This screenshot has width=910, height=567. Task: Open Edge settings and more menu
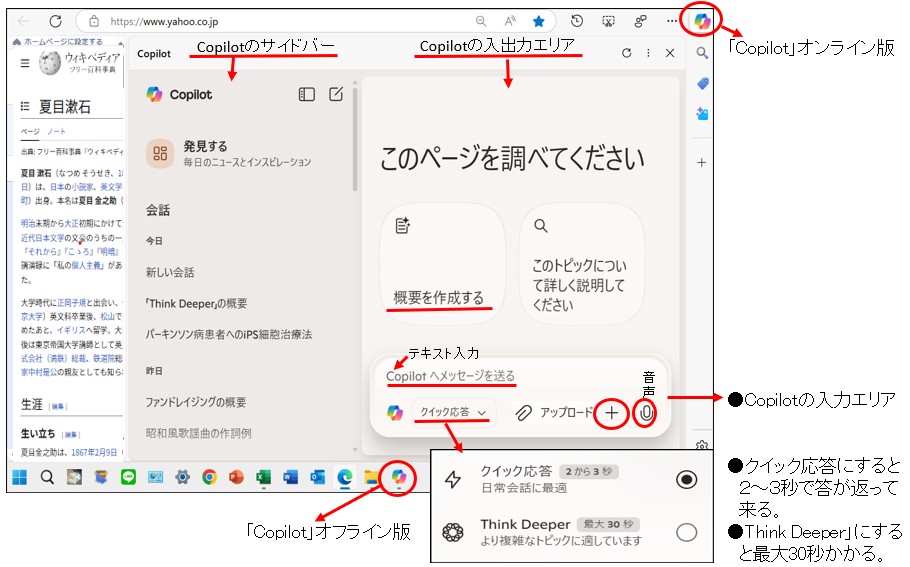tap(672, 21)
